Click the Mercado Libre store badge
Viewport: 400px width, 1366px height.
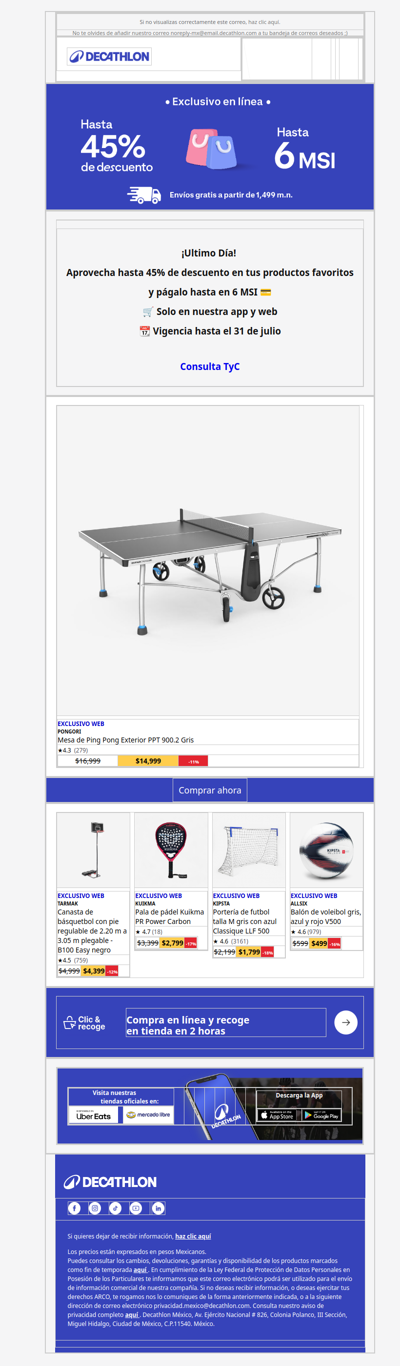[x=148, y=1115]
